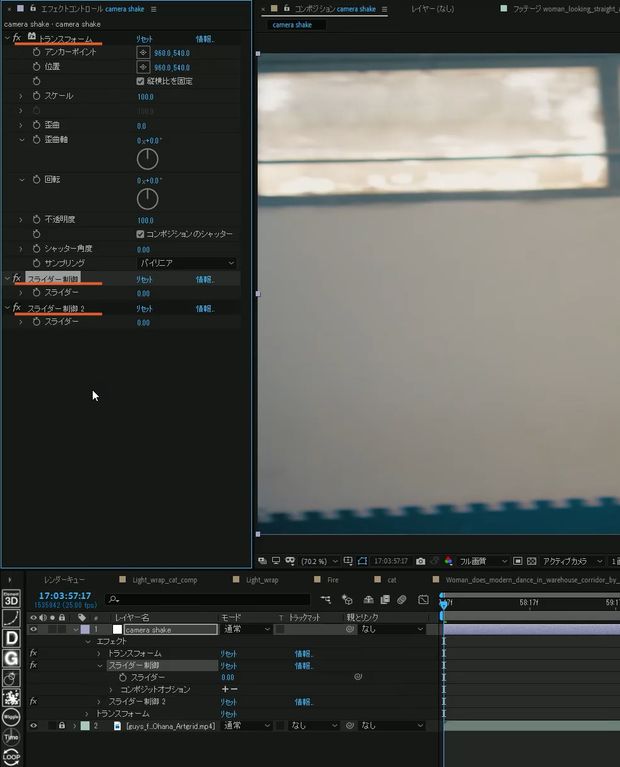Toggle the scale stopwatch in effect controls

(36, 96)
